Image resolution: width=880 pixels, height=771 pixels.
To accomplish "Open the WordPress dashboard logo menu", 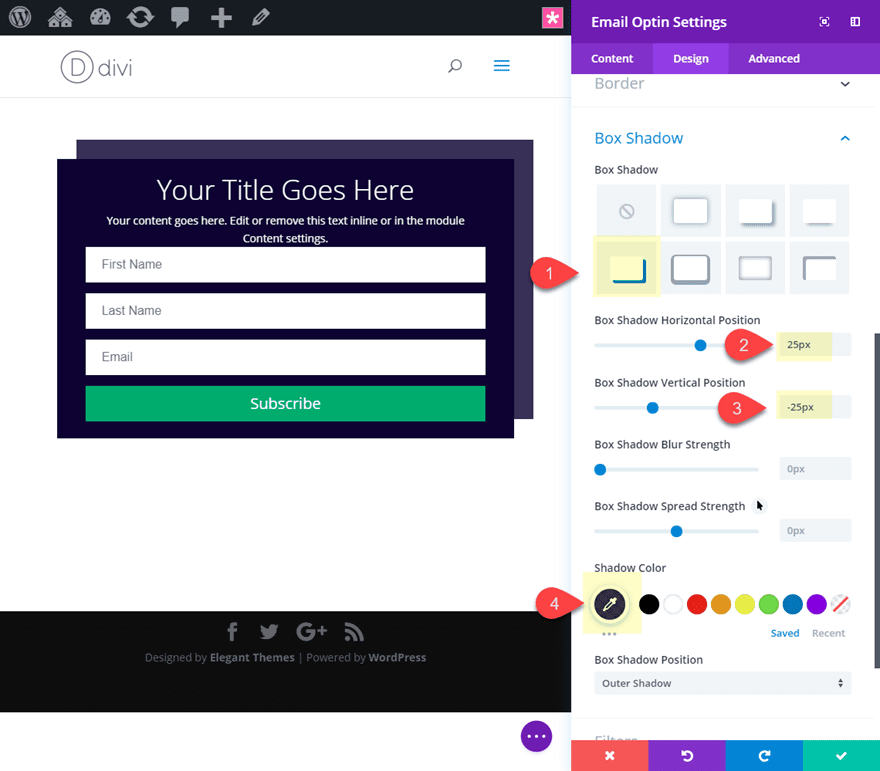I will 19,17.
